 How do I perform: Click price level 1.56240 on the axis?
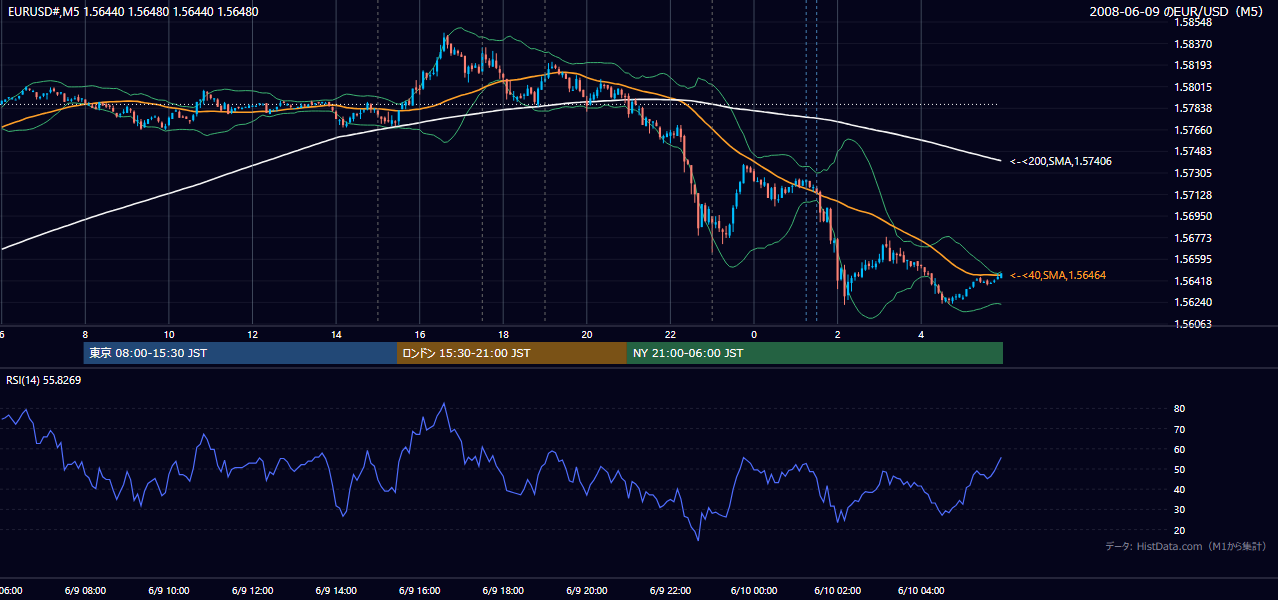click(1194, 302)
